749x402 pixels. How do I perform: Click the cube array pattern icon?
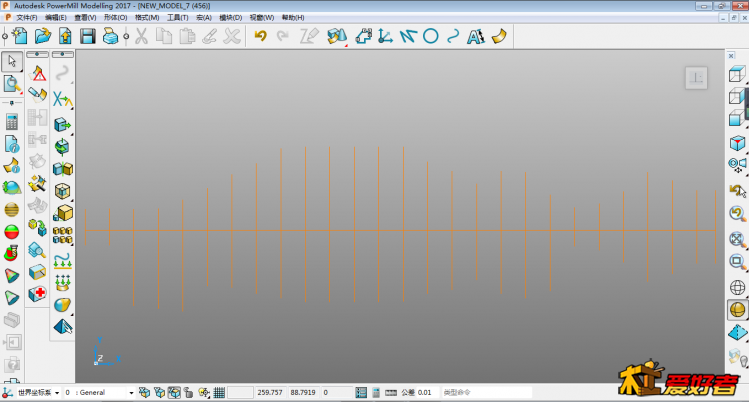63,235
